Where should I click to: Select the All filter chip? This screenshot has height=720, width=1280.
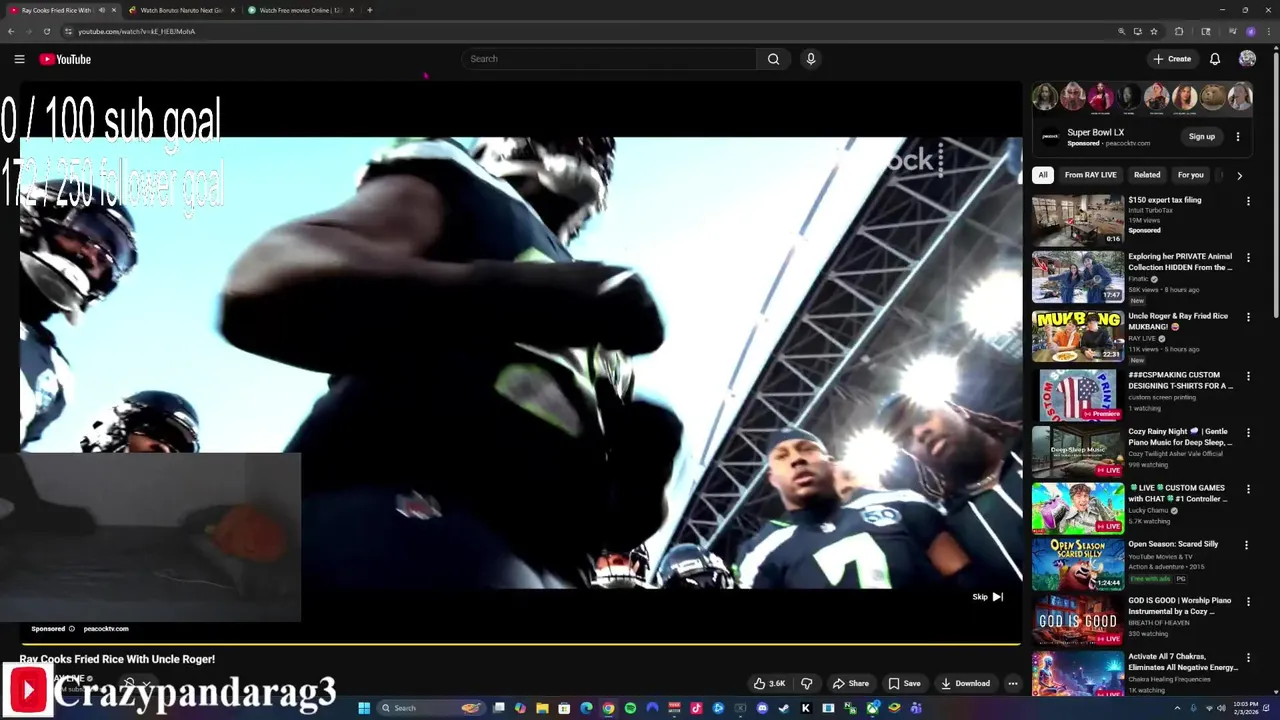(1042, 175)
